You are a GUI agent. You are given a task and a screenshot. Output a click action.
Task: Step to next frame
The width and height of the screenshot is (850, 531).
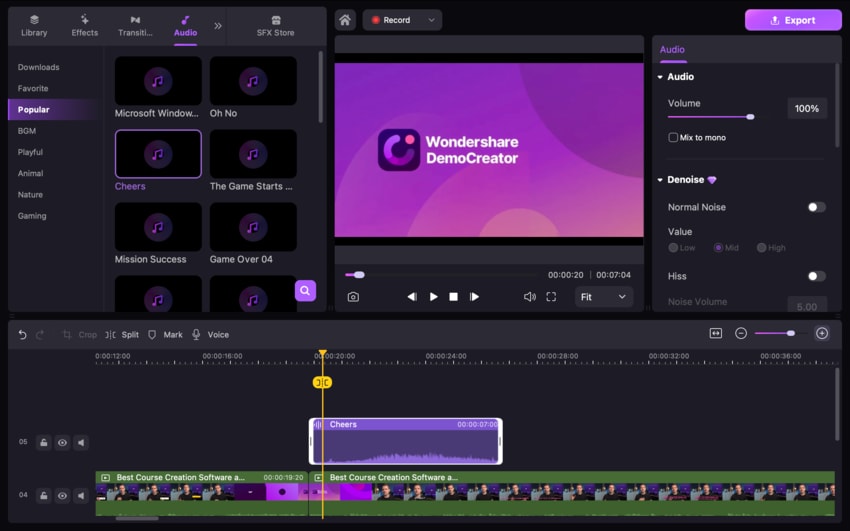click(474, 297)
